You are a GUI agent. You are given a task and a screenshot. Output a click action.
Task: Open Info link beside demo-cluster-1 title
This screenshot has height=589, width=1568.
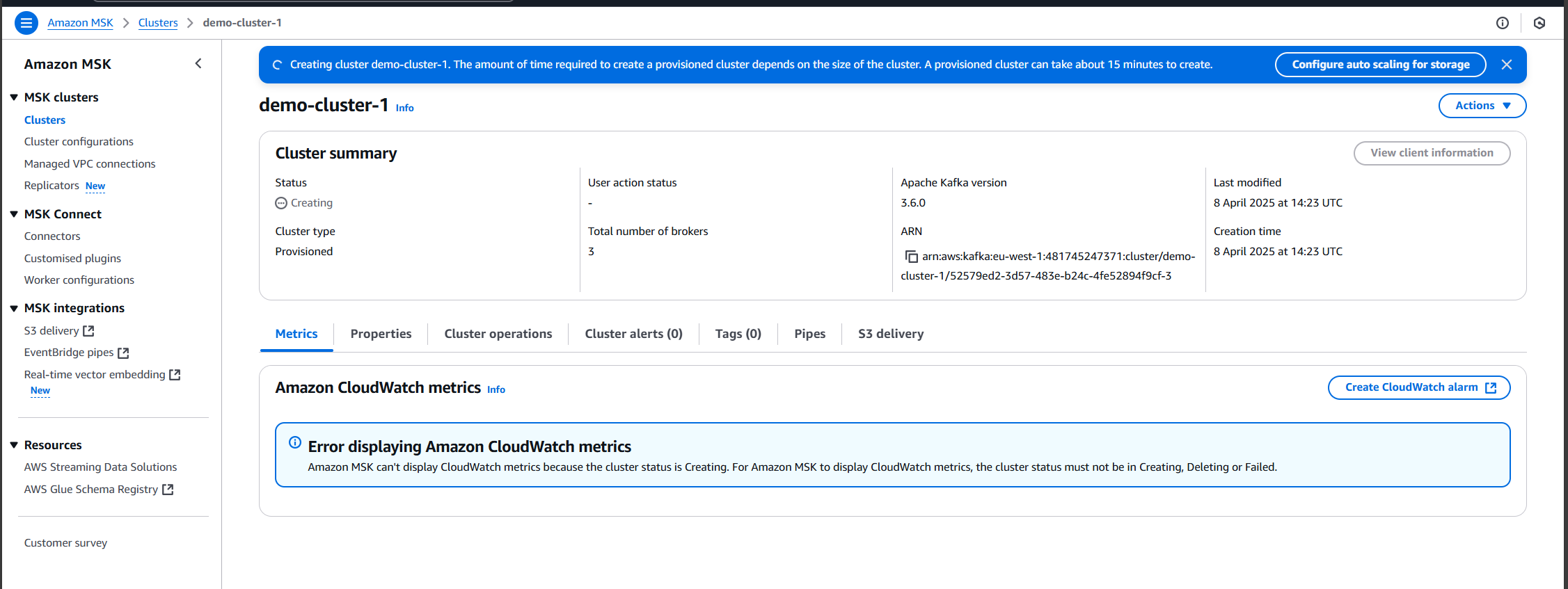tap(405, 108)
